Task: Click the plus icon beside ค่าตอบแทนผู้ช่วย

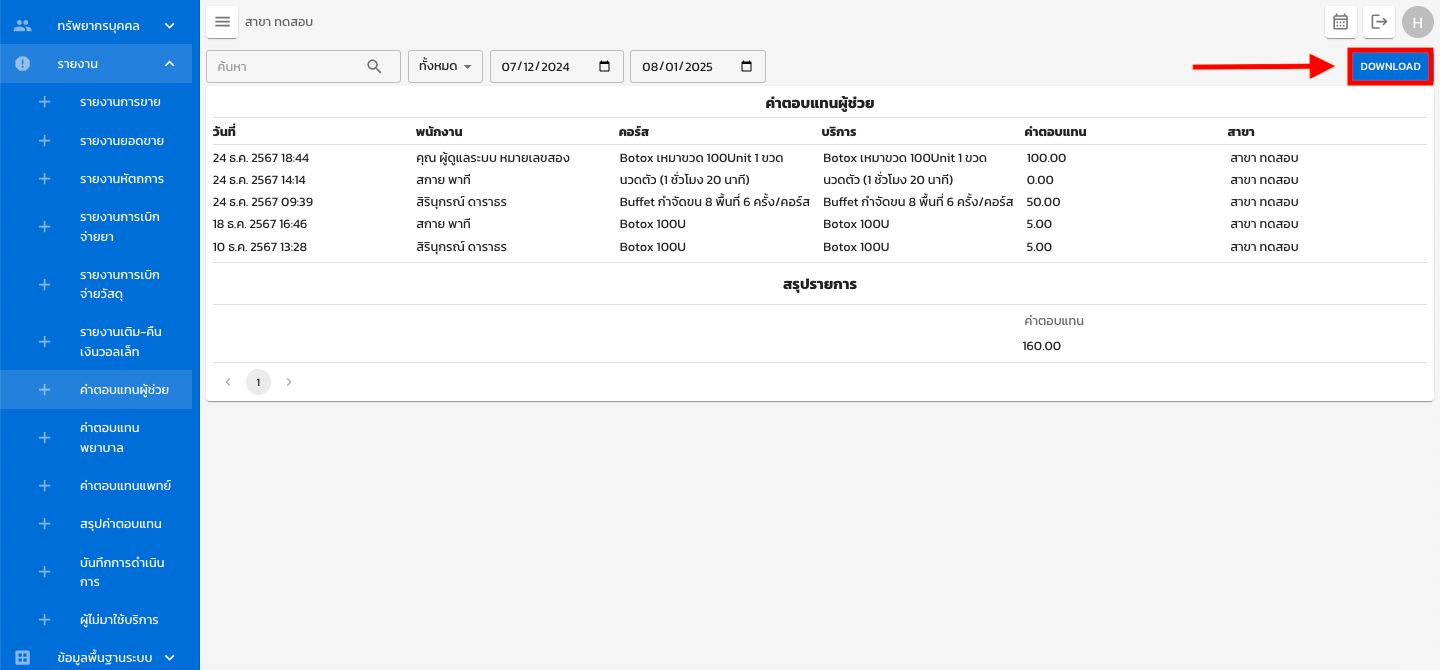Action: 44,390
